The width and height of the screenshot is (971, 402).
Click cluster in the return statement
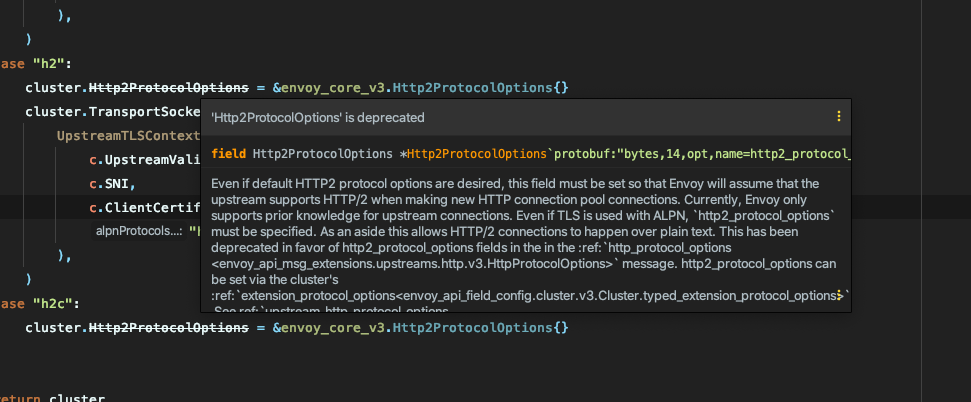[x=77, y=399]
